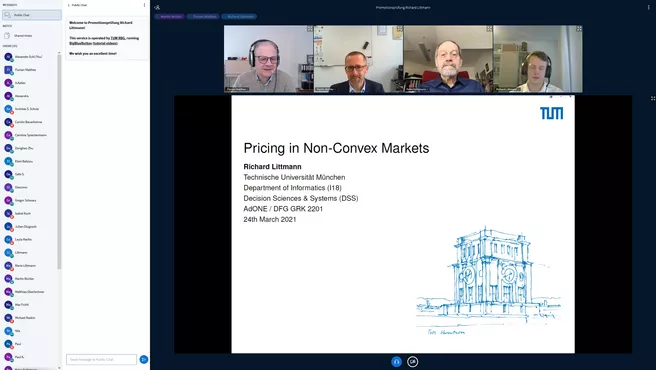The height and width of the screenshot is (370, 656).
Task: Select Public Chat in the messages list
Action: 32,15
